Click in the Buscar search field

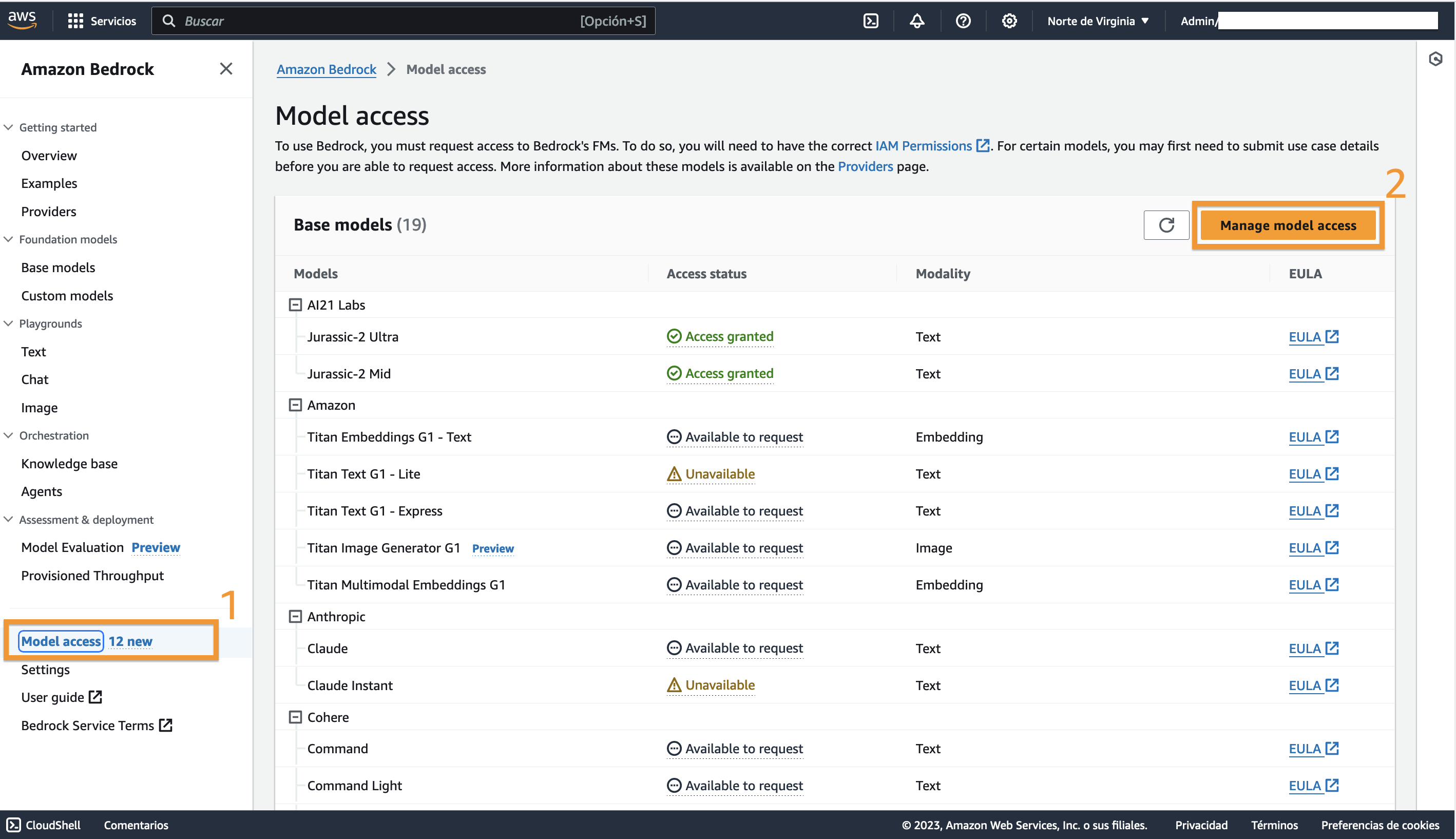point(380,22)
